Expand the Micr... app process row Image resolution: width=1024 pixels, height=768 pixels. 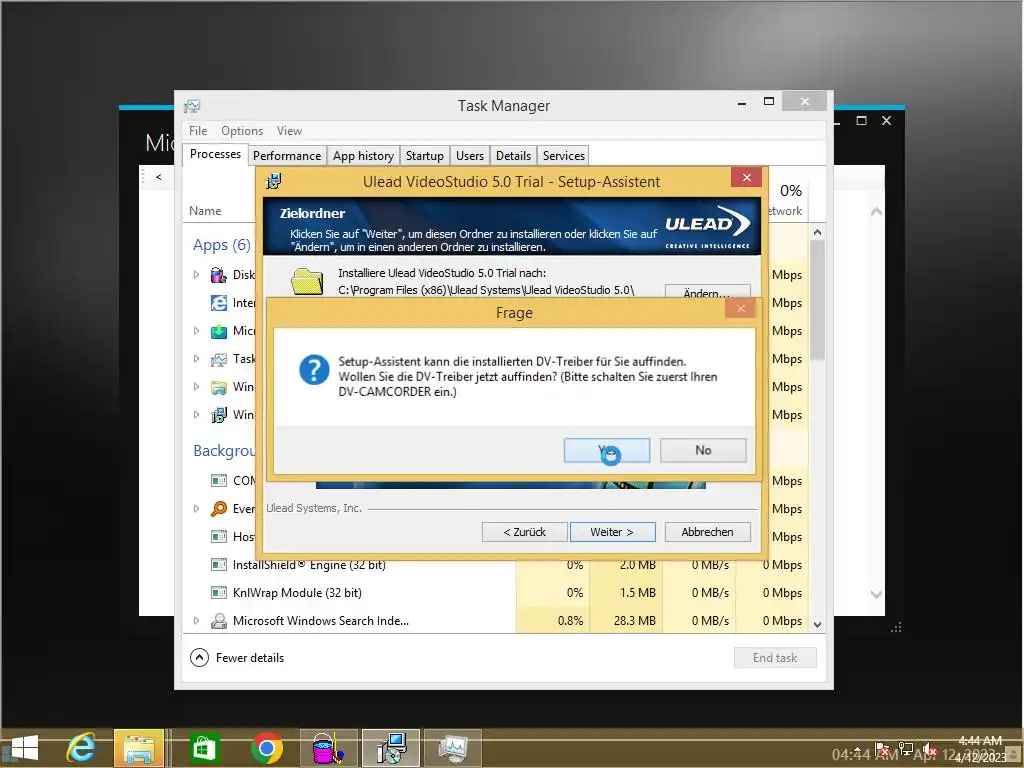pos(196,331)
